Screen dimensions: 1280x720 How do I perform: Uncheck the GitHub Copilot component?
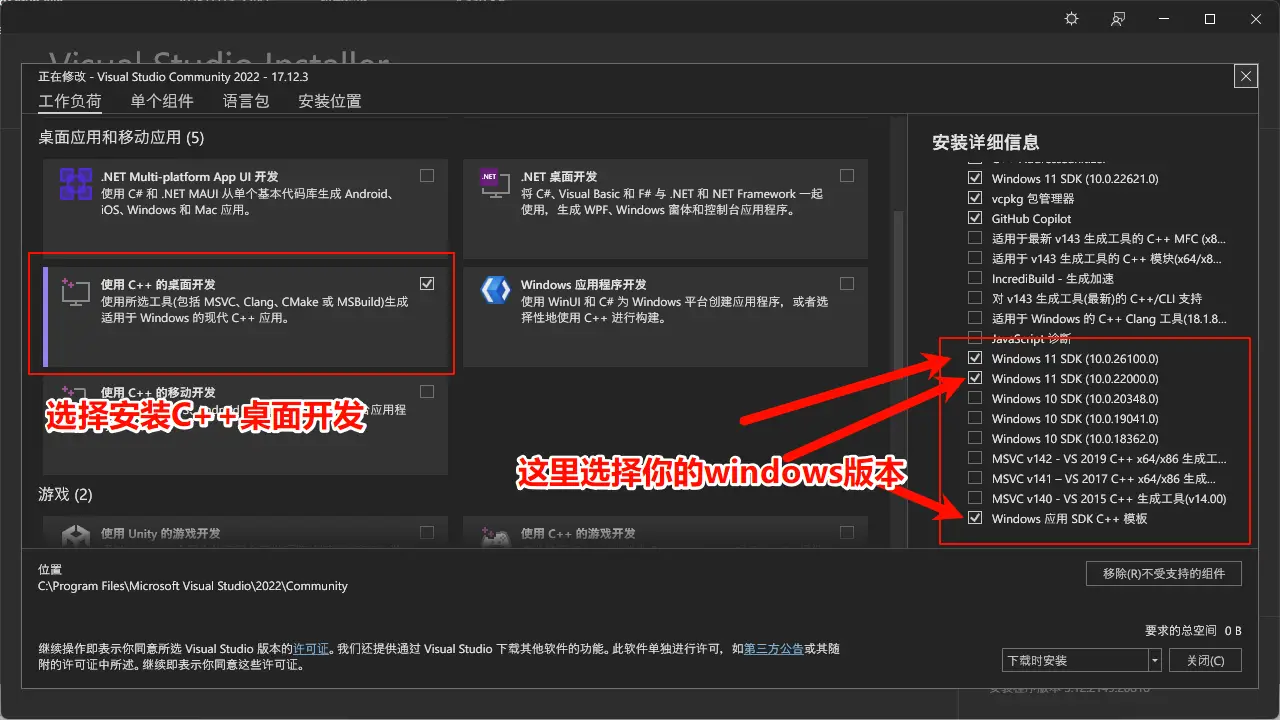click(975, 218)
